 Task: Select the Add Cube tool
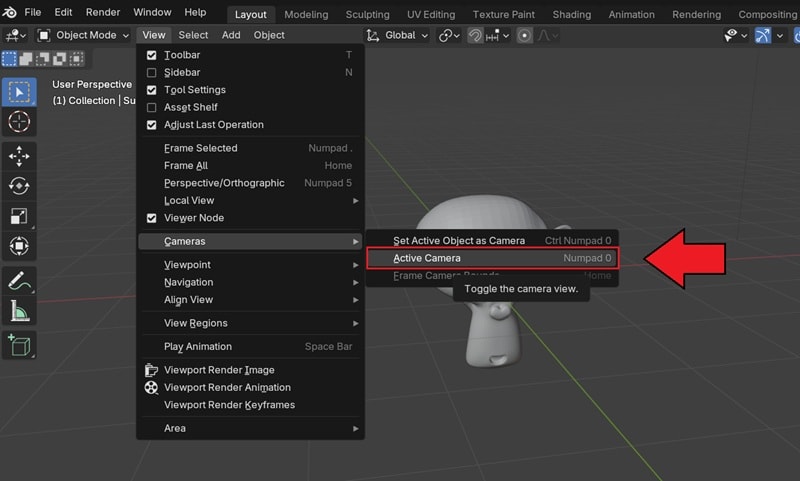pos(19,345)
